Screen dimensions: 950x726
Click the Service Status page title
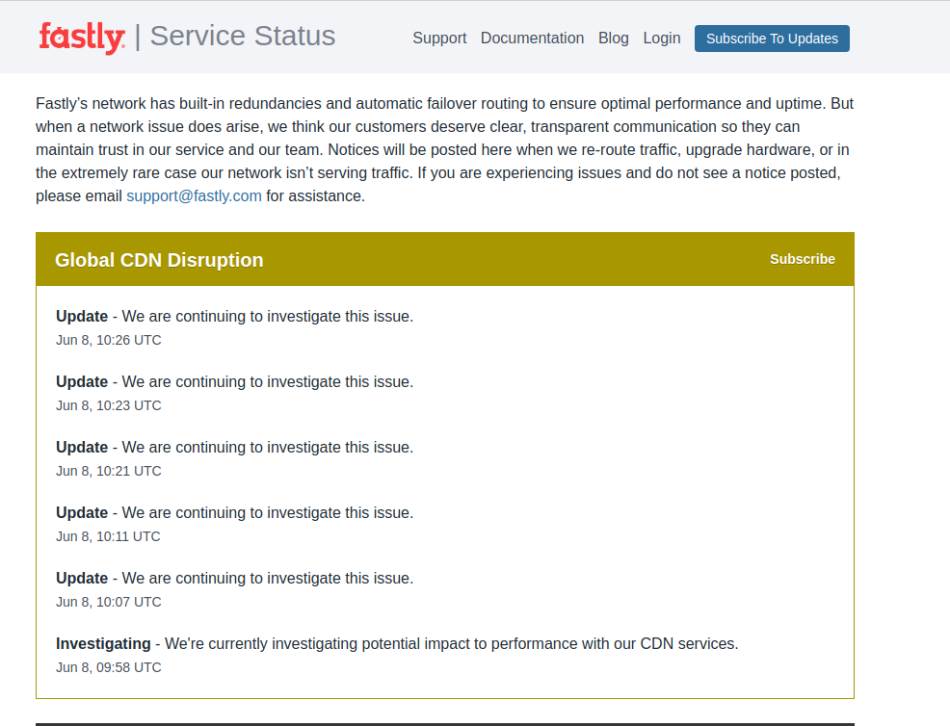tap(242, 37)
